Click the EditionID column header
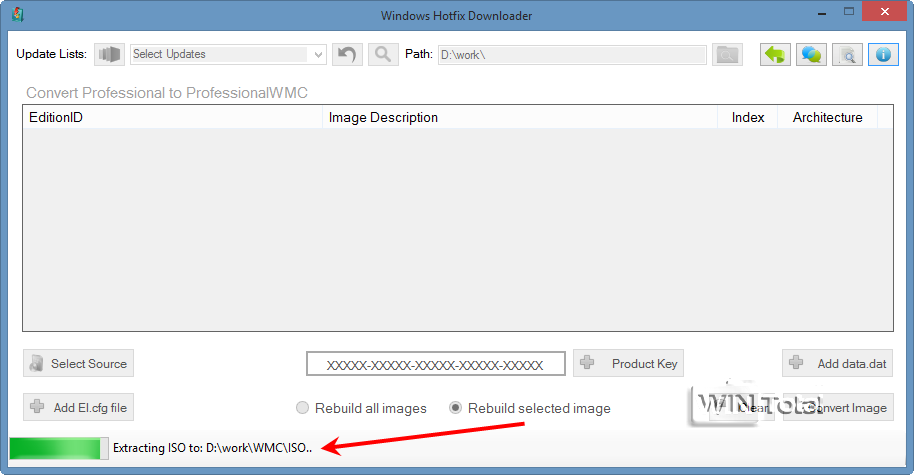Screen dimensions: 914x475 tap(173, 117)
